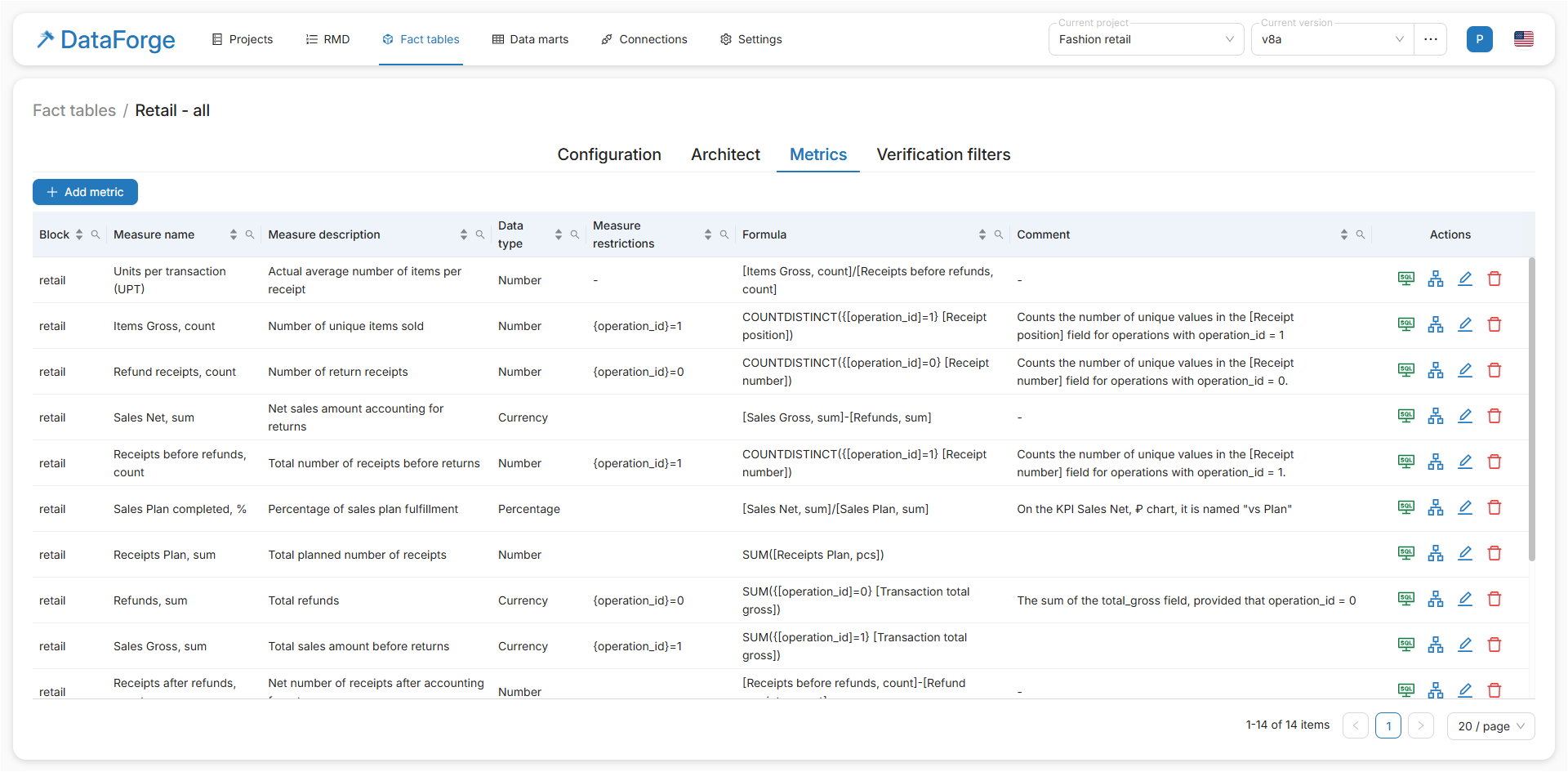Click the table's vertical scrollbar

[x=1531, y=408]
